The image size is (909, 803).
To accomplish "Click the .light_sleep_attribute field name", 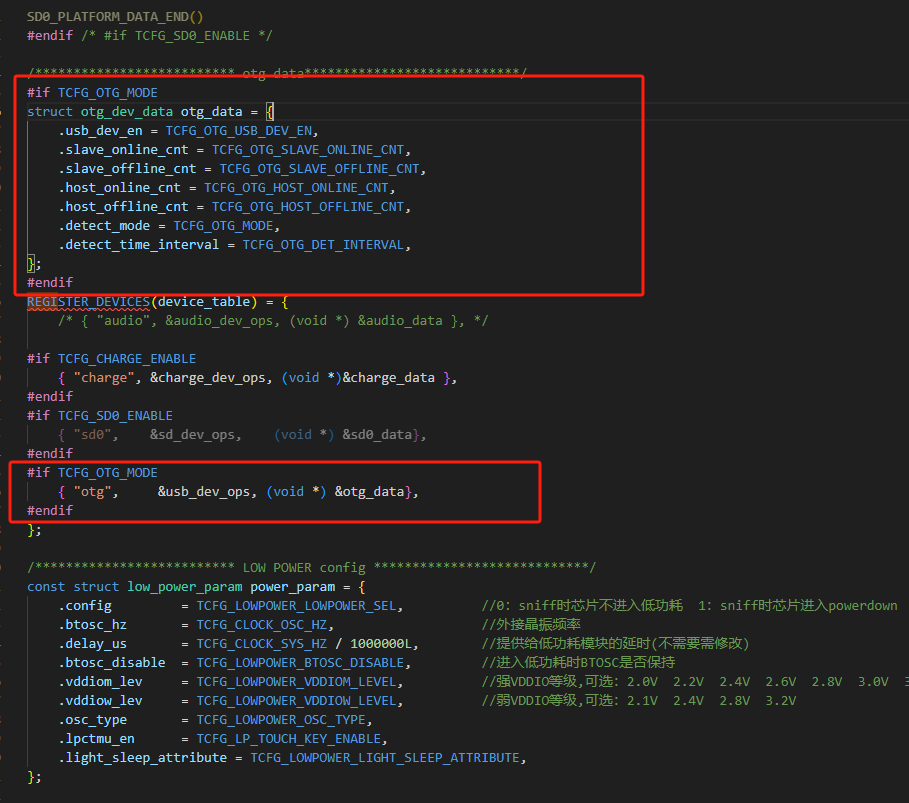I will point(142,758).
